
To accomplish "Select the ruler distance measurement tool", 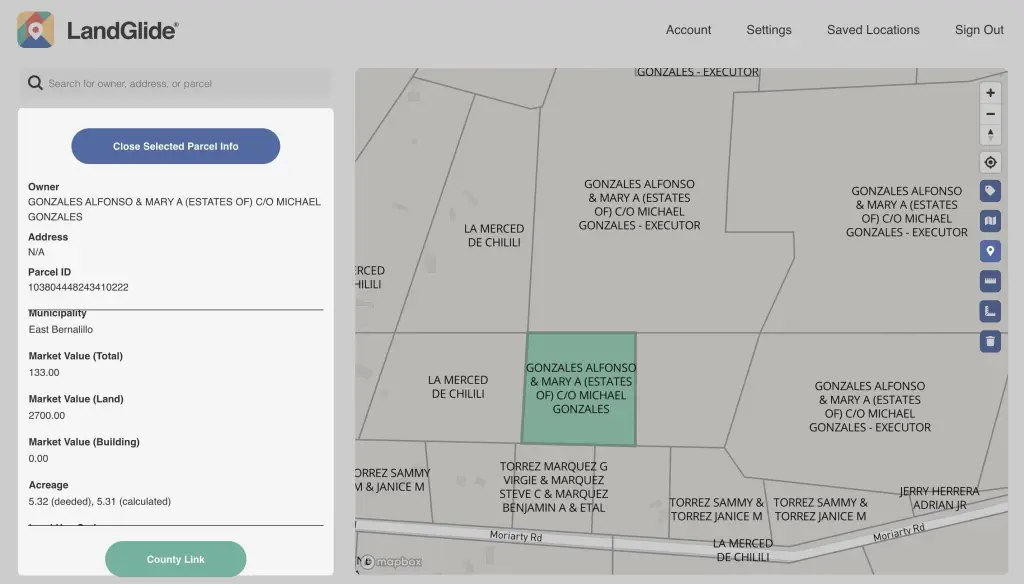I will [990, 281].
